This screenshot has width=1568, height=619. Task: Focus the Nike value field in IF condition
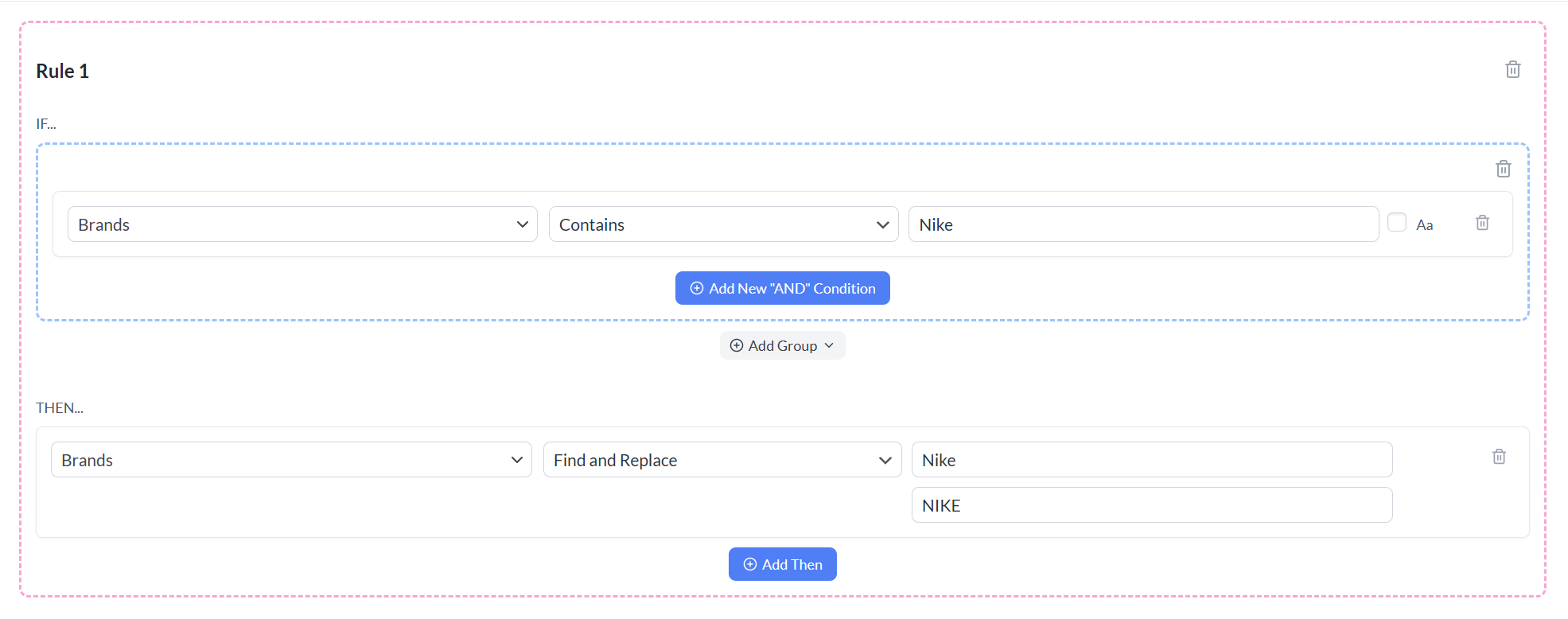(x=1144, y=224)
